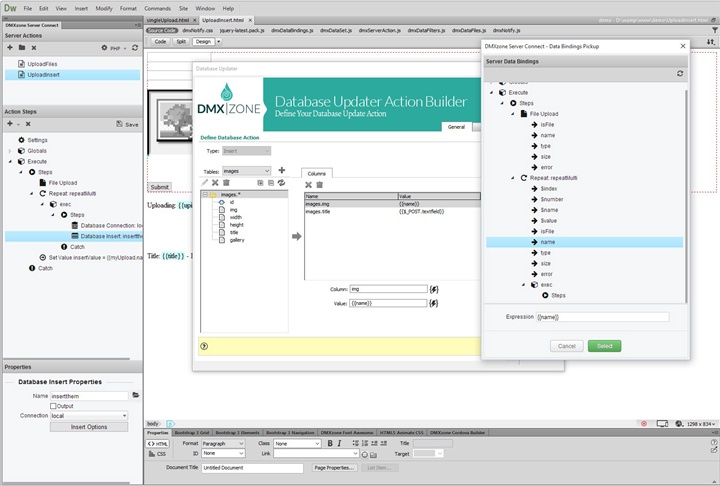Refresh the Server Data Bindings list

coord(680,73)
